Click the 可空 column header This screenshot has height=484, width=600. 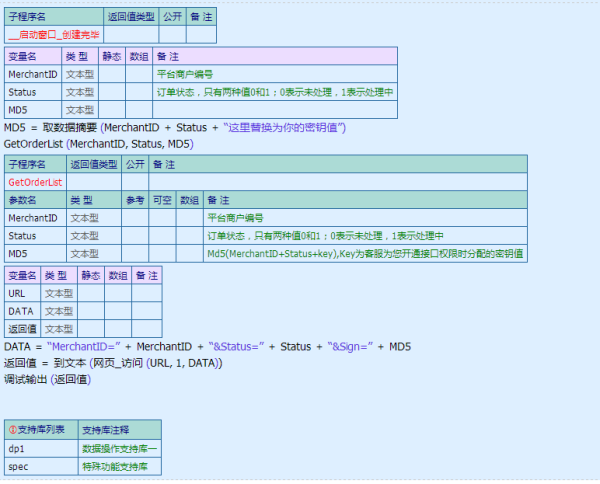click(x=162, y=200)
